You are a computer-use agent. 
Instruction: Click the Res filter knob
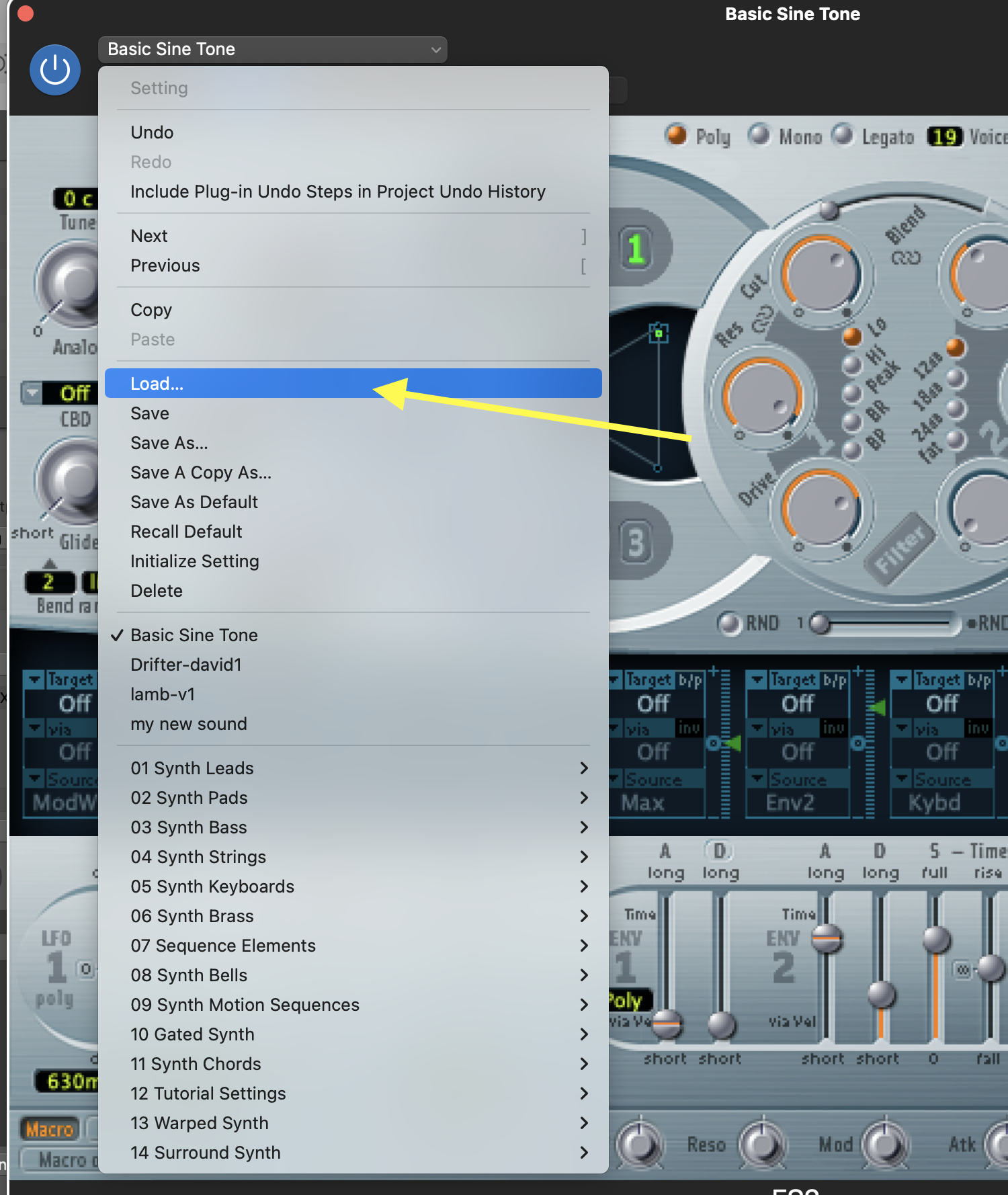click(x=762, y=397)
